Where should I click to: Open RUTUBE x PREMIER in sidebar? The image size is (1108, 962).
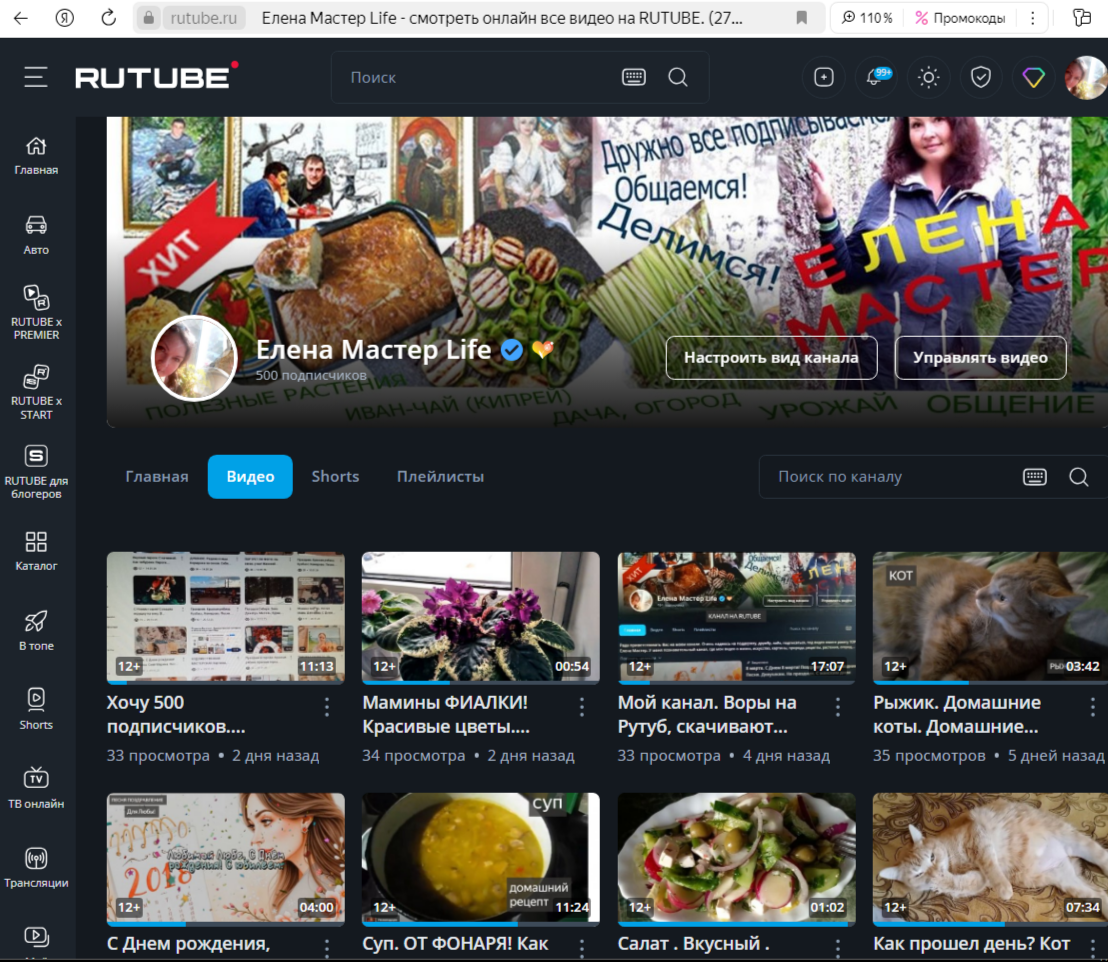(x=36, y=312)
